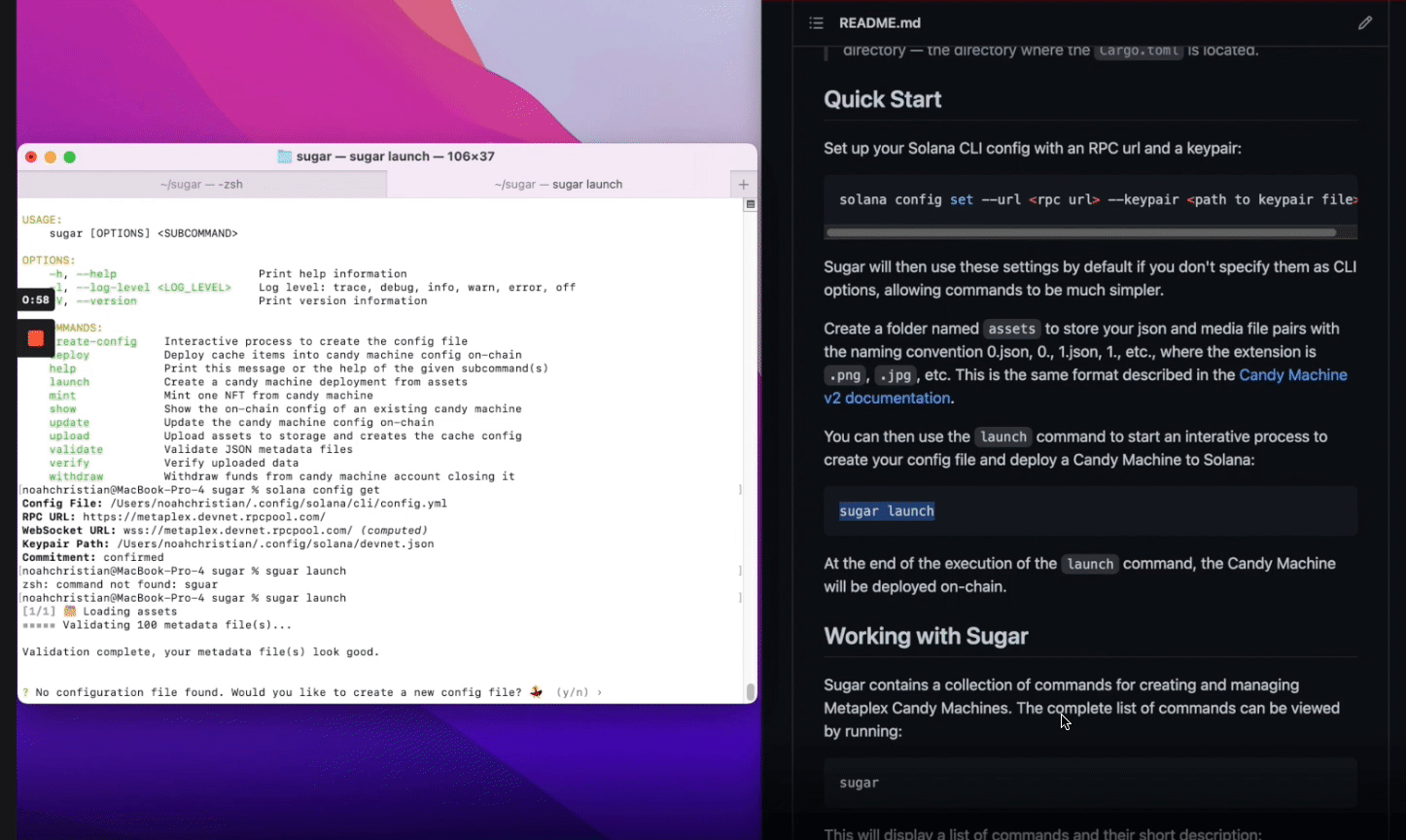This screenshot has width=1406, height=840.
Task: Click the y/n config file prompt line
Action: tap(311, 692)
